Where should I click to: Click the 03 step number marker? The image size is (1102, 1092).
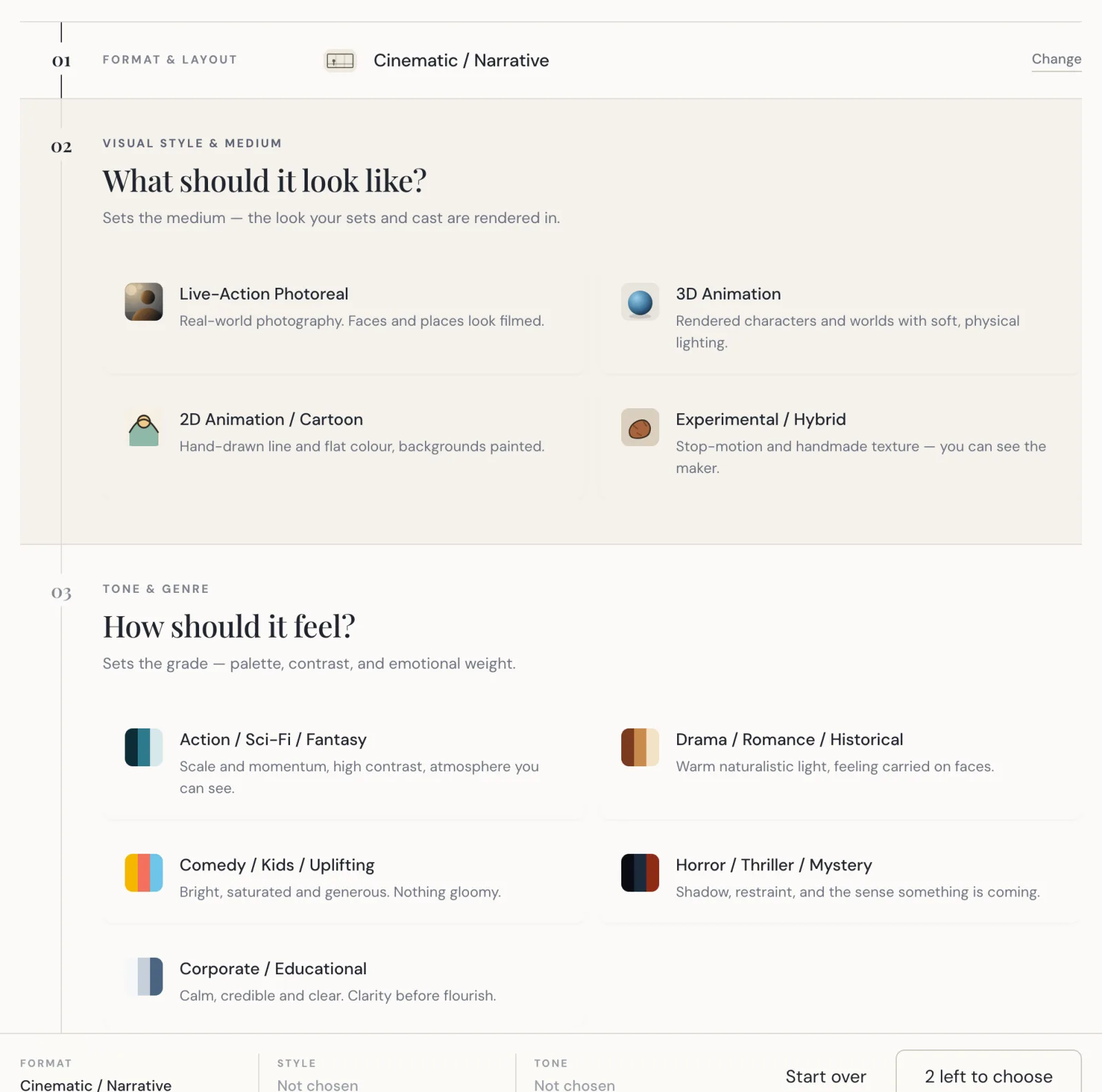(61, 593)
